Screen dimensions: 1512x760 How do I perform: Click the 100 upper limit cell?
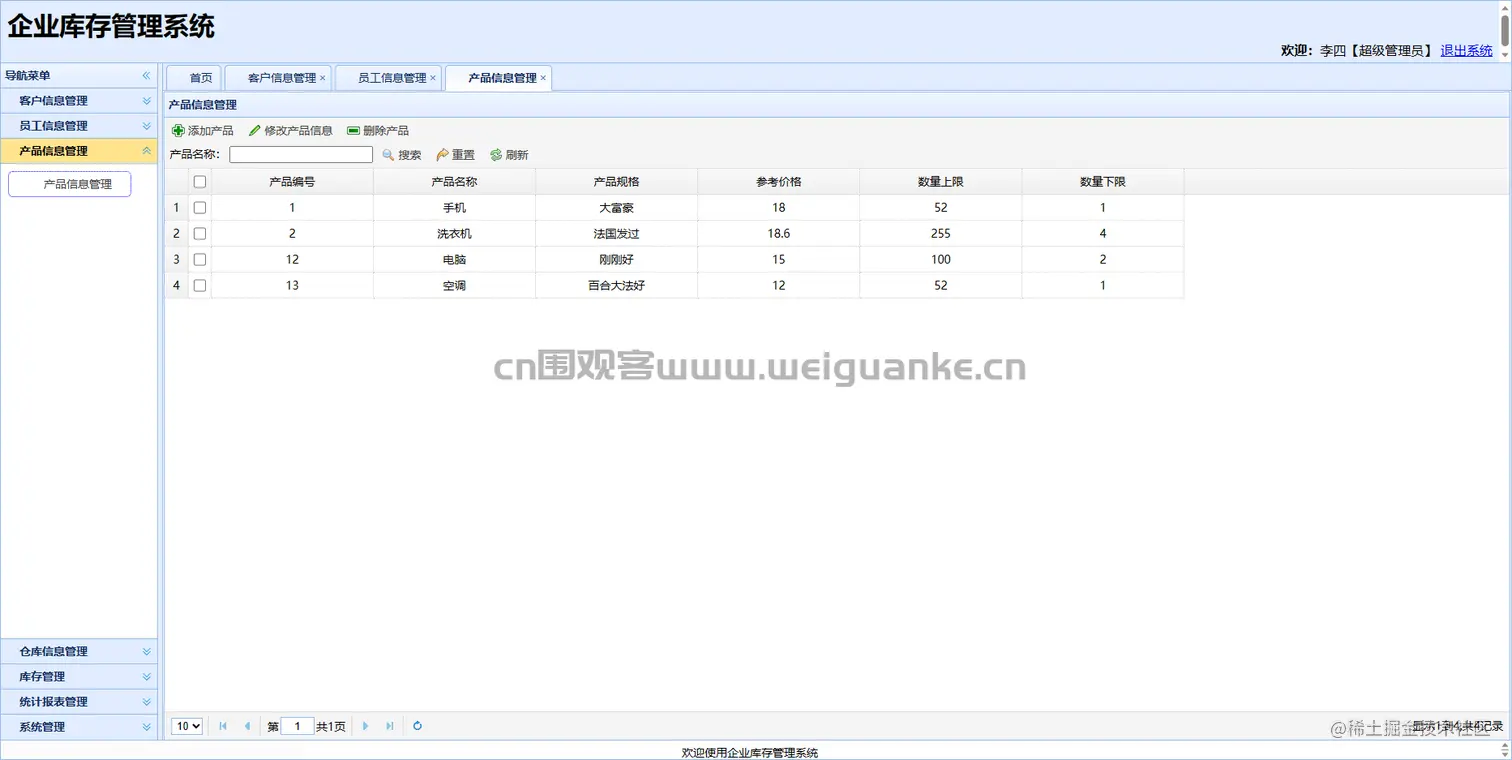click(940, 260)
